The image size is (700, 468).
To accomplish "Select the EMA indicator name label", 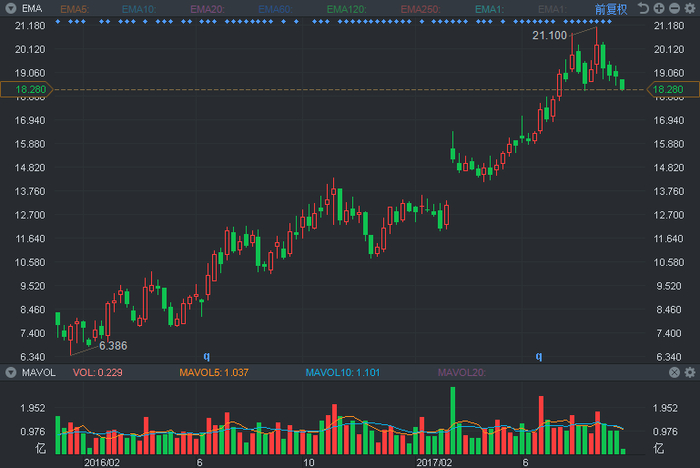I will tap(31, 9).
